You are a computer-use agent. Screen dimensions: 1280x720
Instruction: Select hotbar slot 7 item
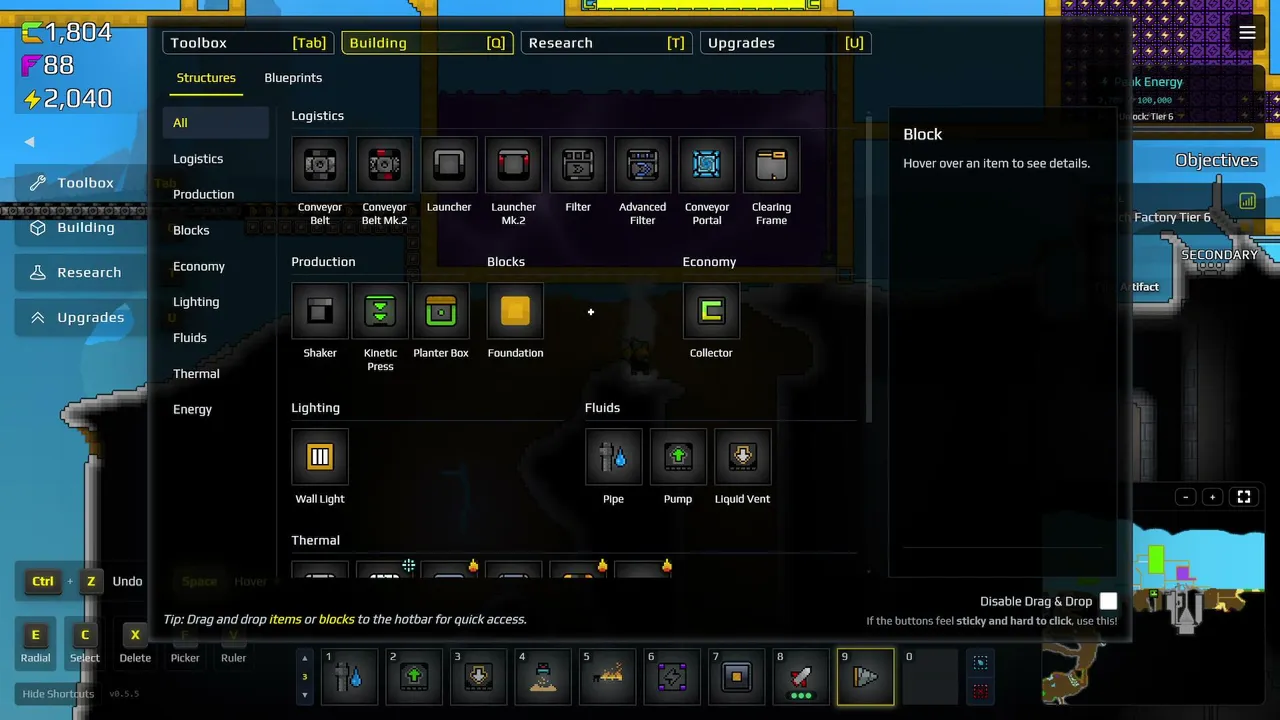click(x=736, y=677)
